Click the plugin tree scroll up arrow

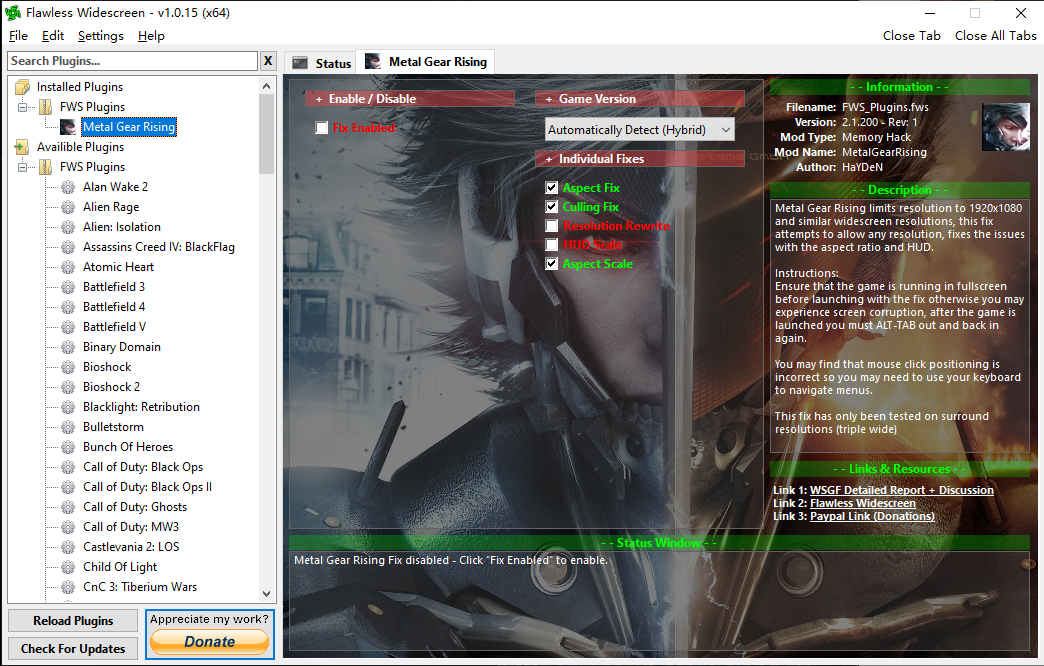[x=266, y=87]
